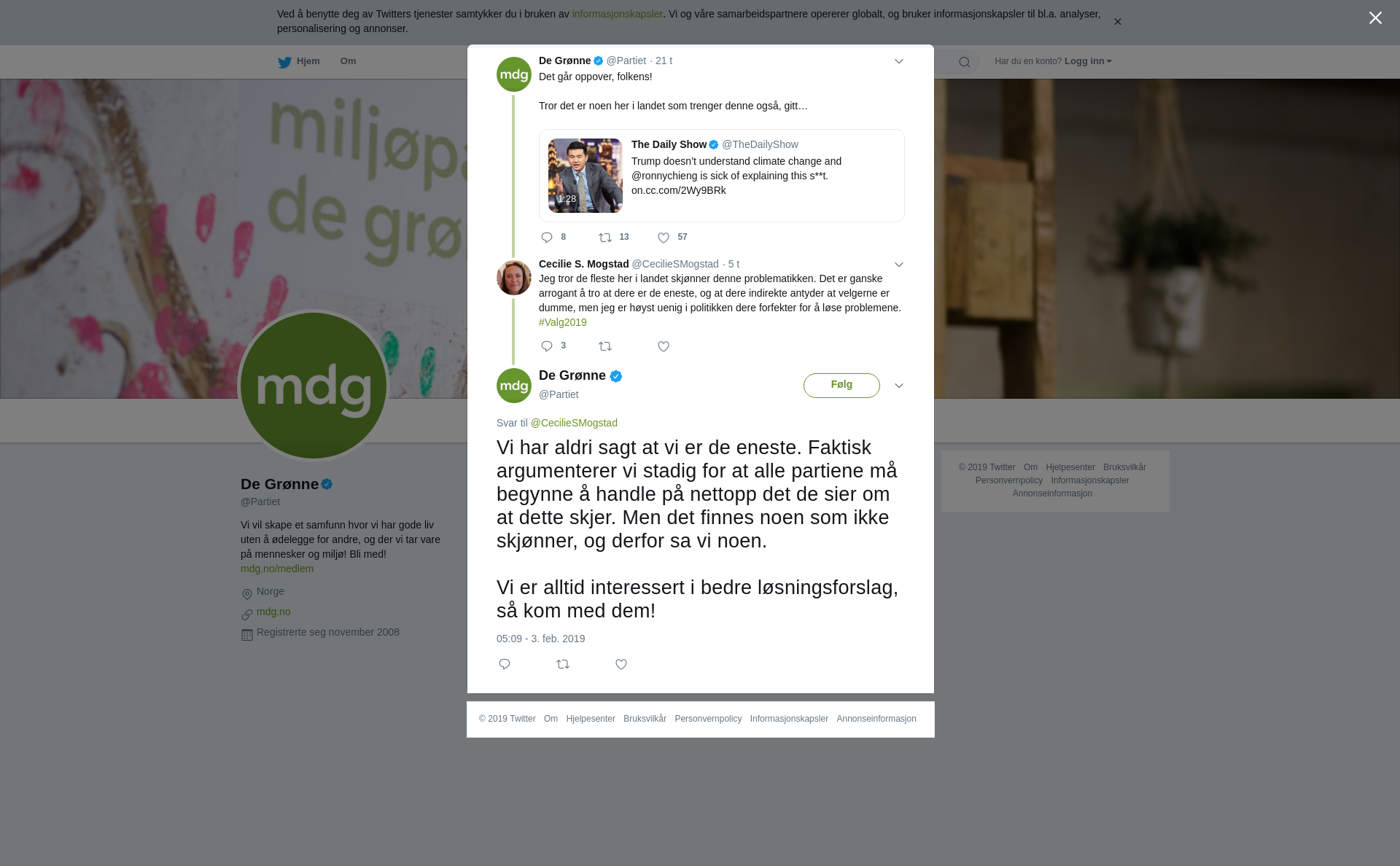The image size is (1400, 866).
Task: Open the #Valg2019 hashtag link
Action: pyautogui.click(x=563, y=322)
